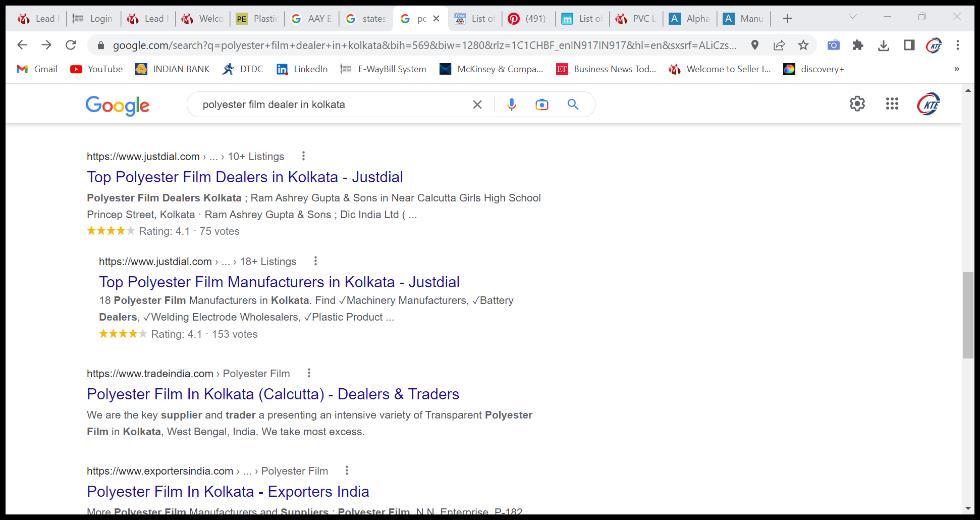Open the screenshot camera extension

[x=833, y=45]
